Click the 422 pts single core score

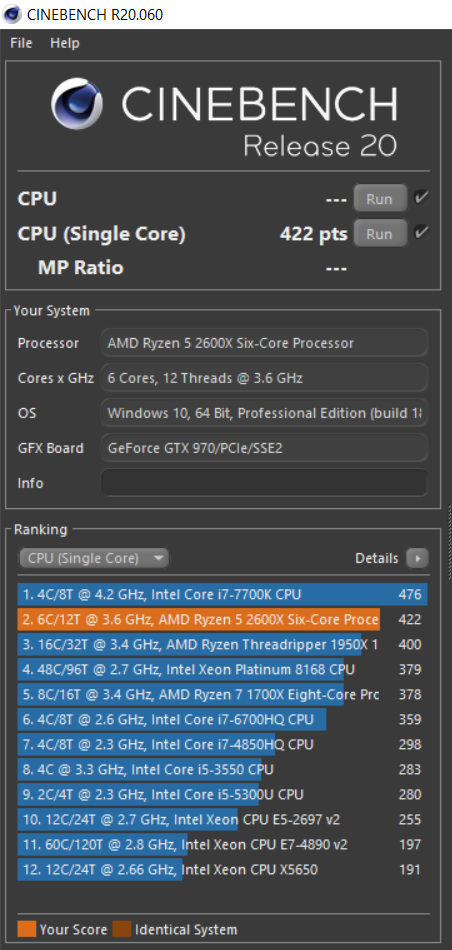click(x=314, y=234)
